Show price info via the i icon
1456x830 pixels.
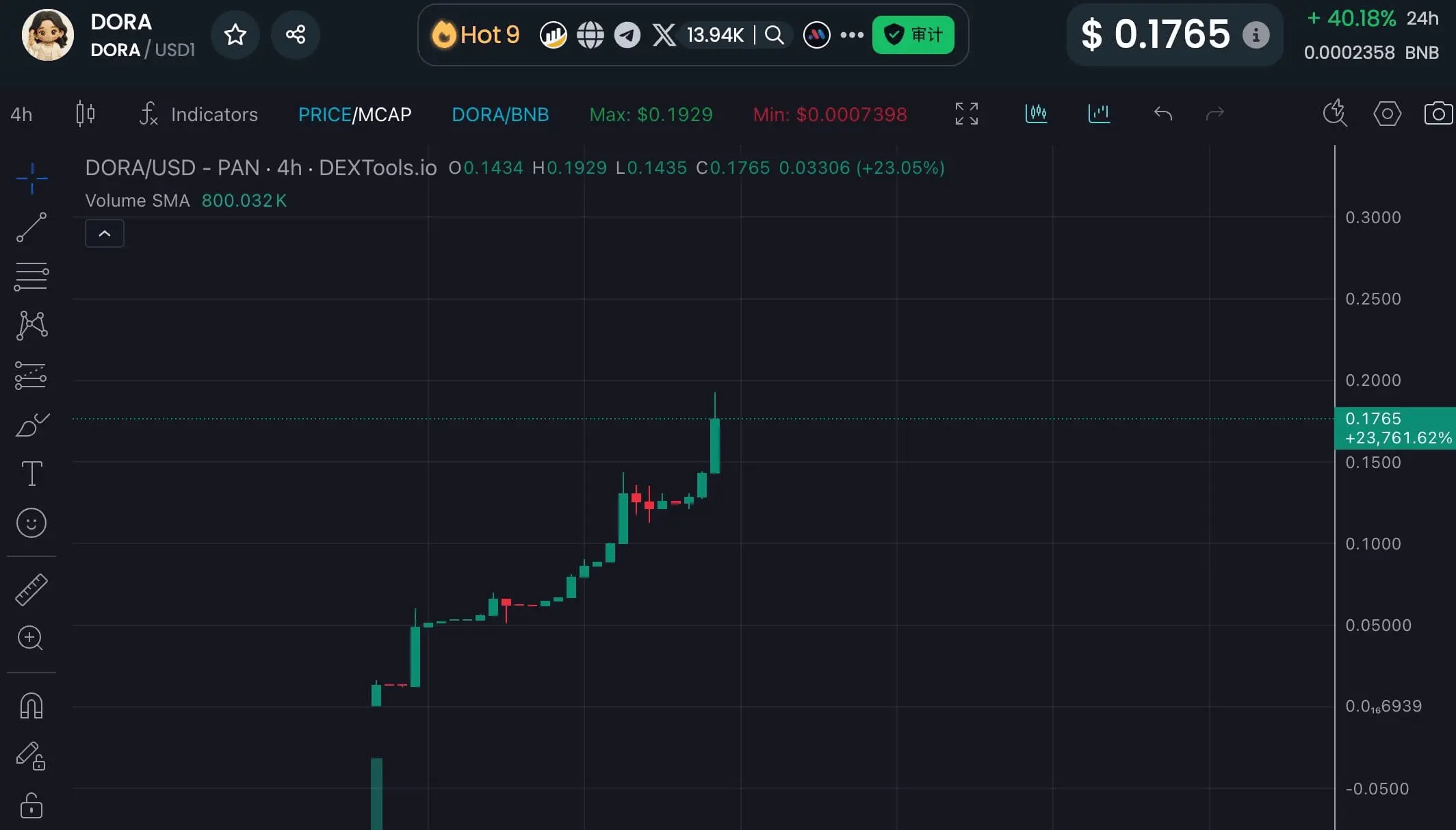point(1256,35)
